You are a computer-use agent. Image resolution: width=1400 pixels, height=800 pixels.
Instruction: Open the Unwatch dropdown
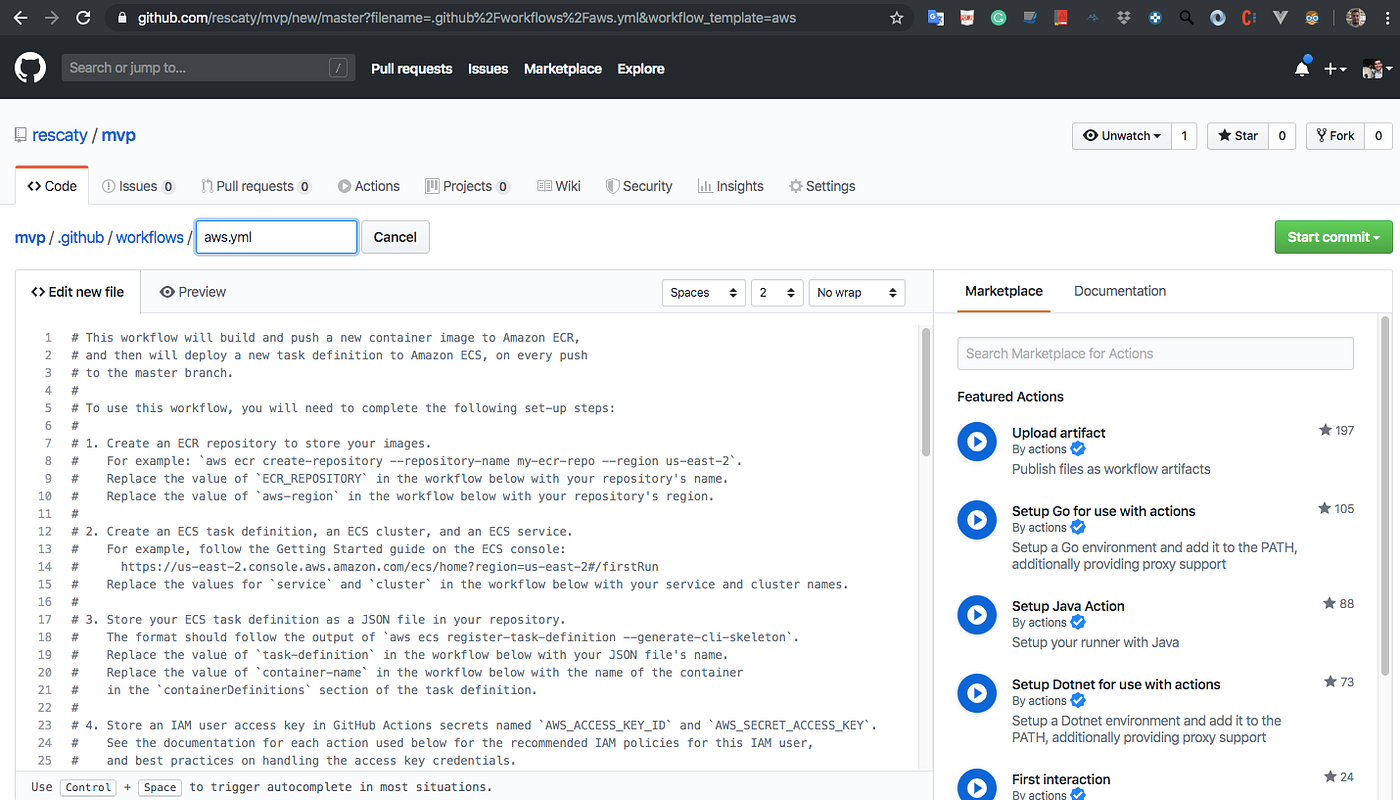pyautogui.click(x=1121, y=135)
